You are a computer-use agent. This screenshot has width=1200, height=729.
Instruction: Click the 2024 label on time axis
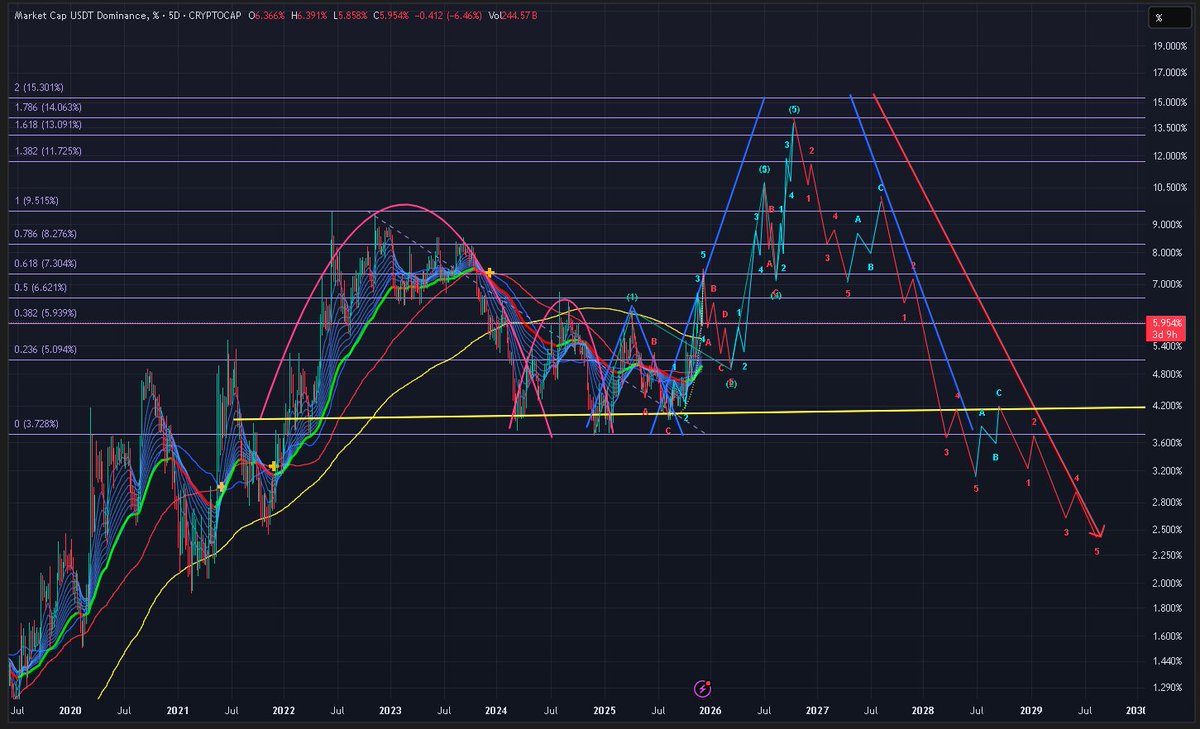(496, 710)
